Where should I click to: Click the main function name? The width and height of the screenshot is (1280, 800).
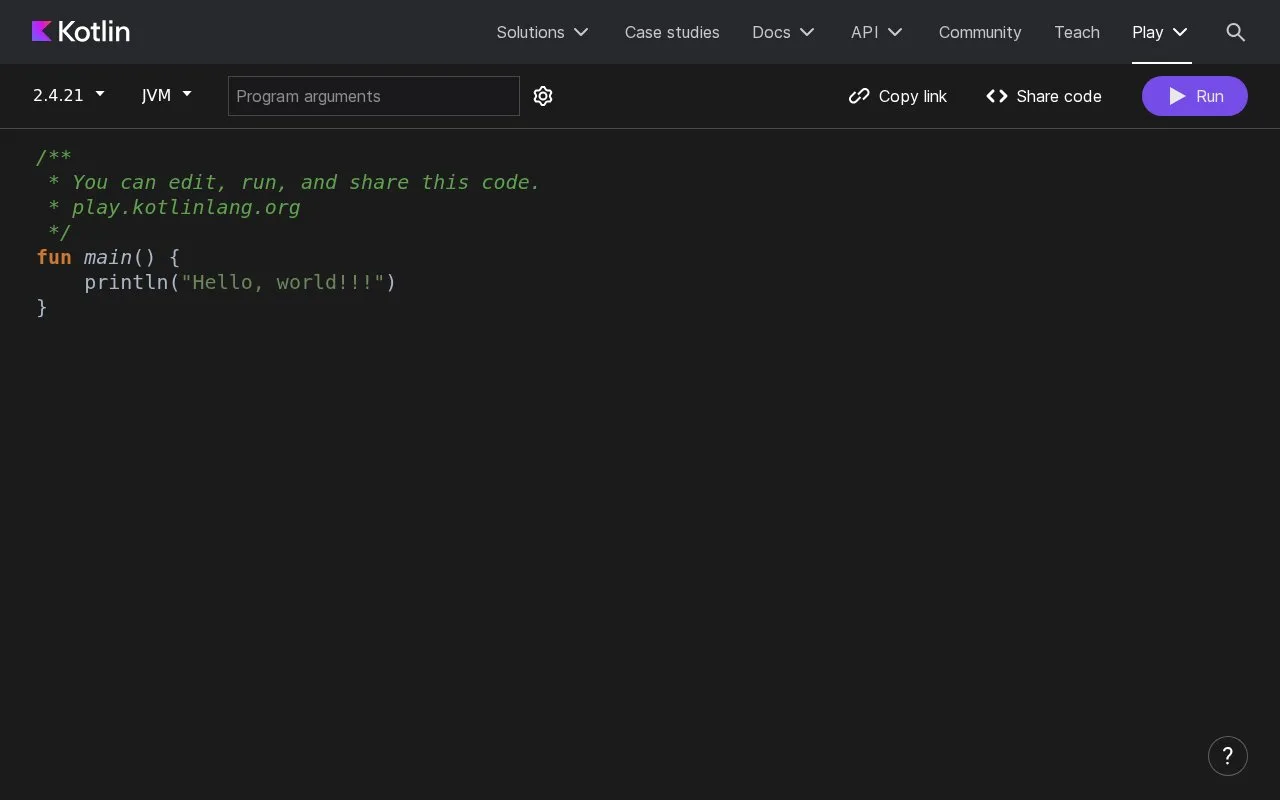pos(108,257)
